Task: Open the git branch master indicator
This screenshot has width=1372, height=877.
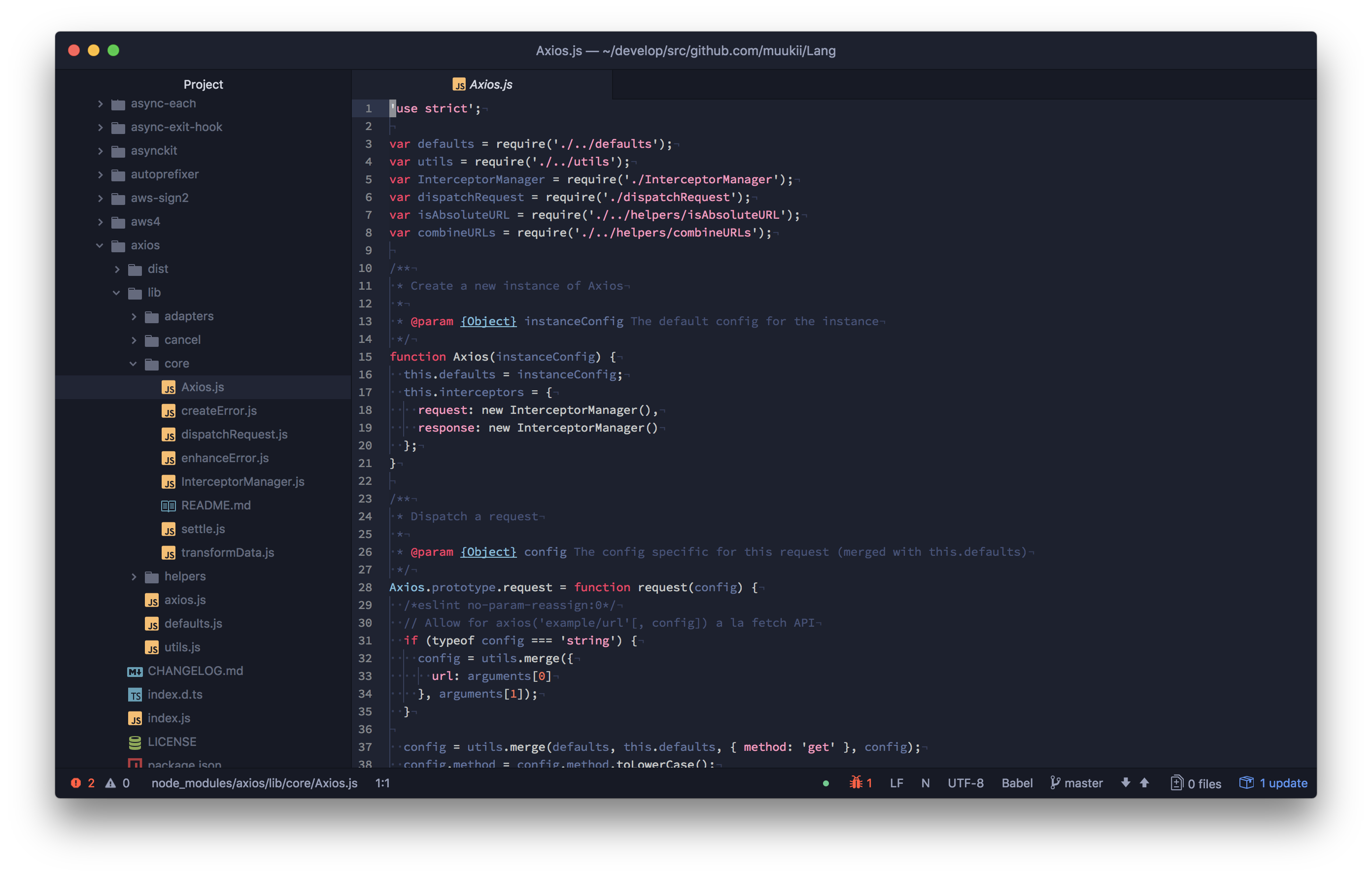Action: (1076, 783)
